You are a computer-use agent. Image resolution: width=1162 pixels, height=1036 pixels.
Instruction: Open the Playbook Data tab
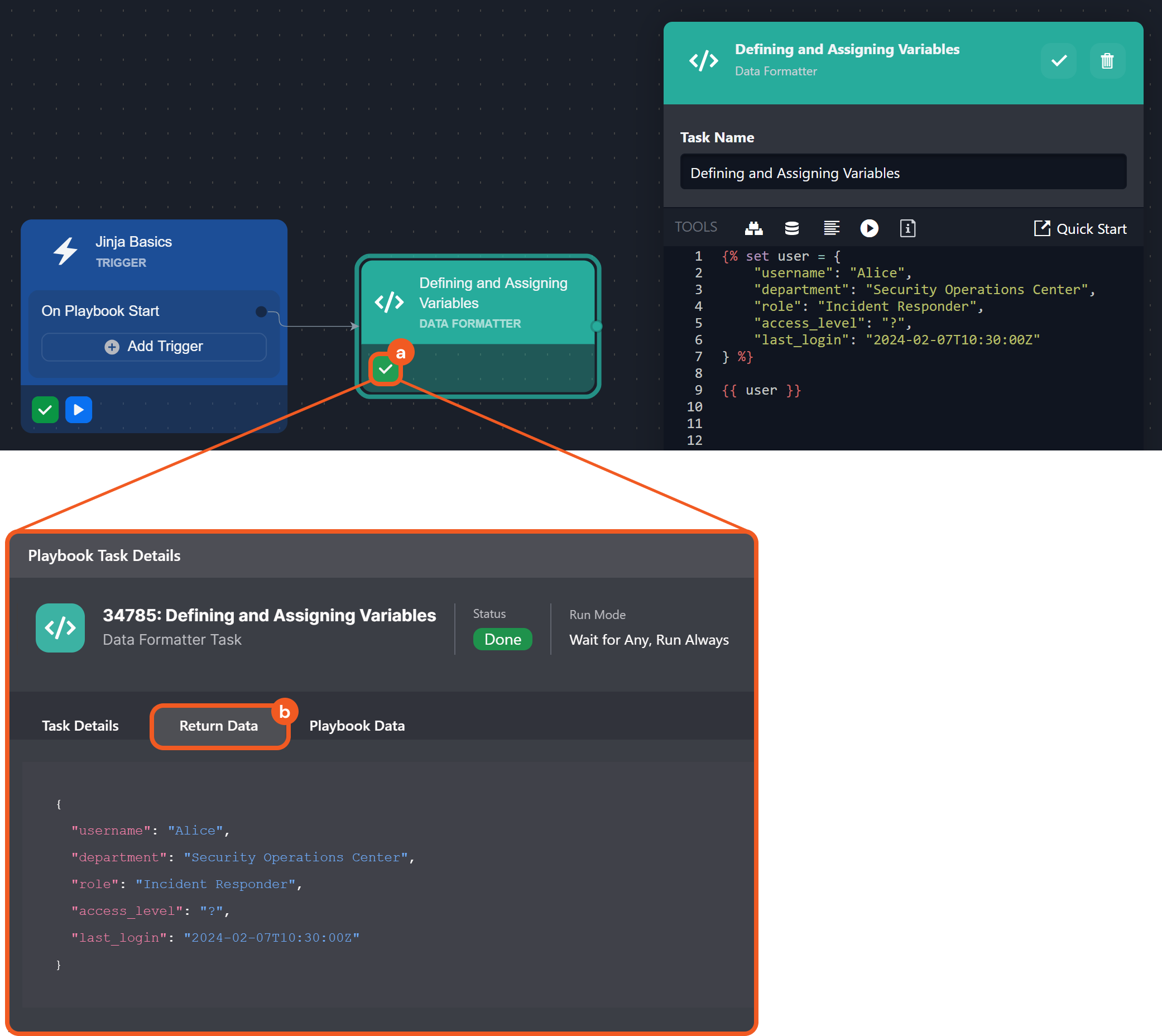click(357, 725)
